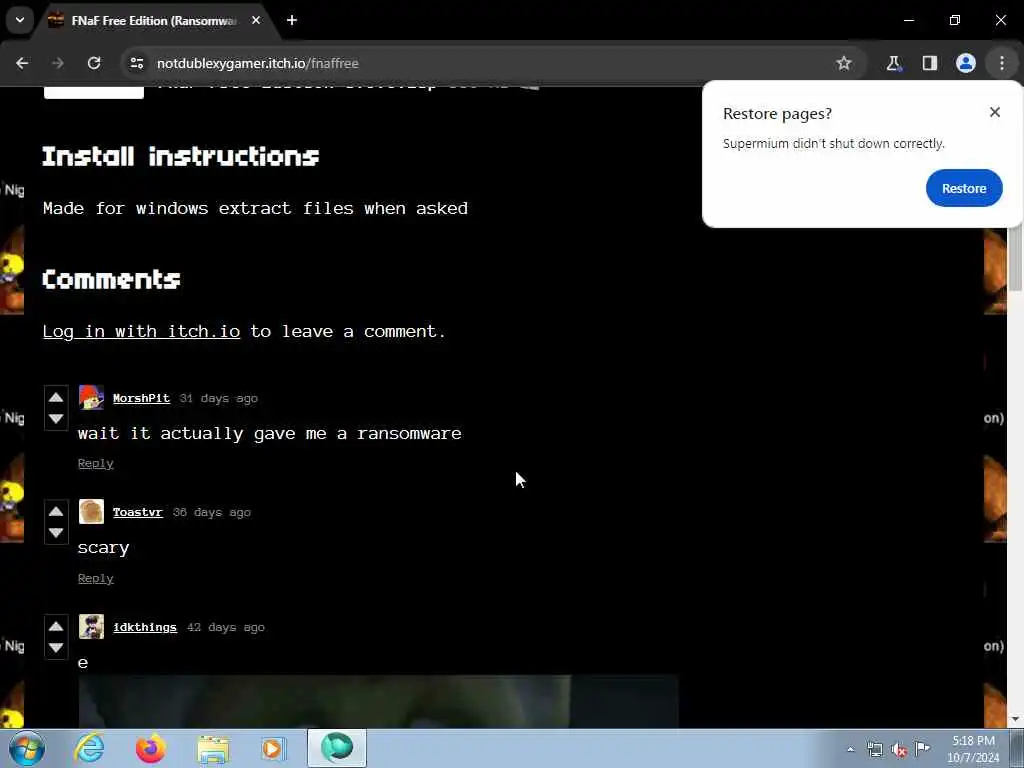Viewport: 1024px width, 768px height.
Task: Upvote Toastvr's comment
Action: point(56,511)
